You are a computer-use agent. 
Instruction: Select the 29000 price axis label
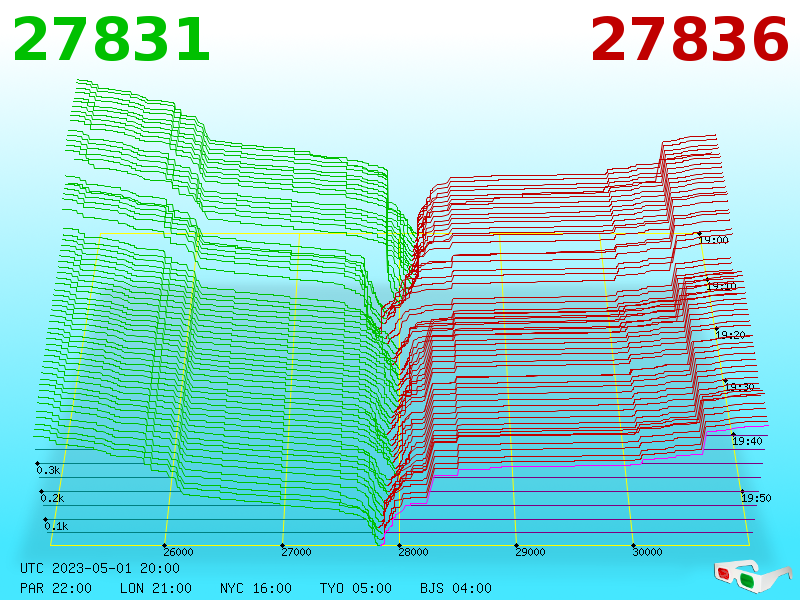(530, 552)
